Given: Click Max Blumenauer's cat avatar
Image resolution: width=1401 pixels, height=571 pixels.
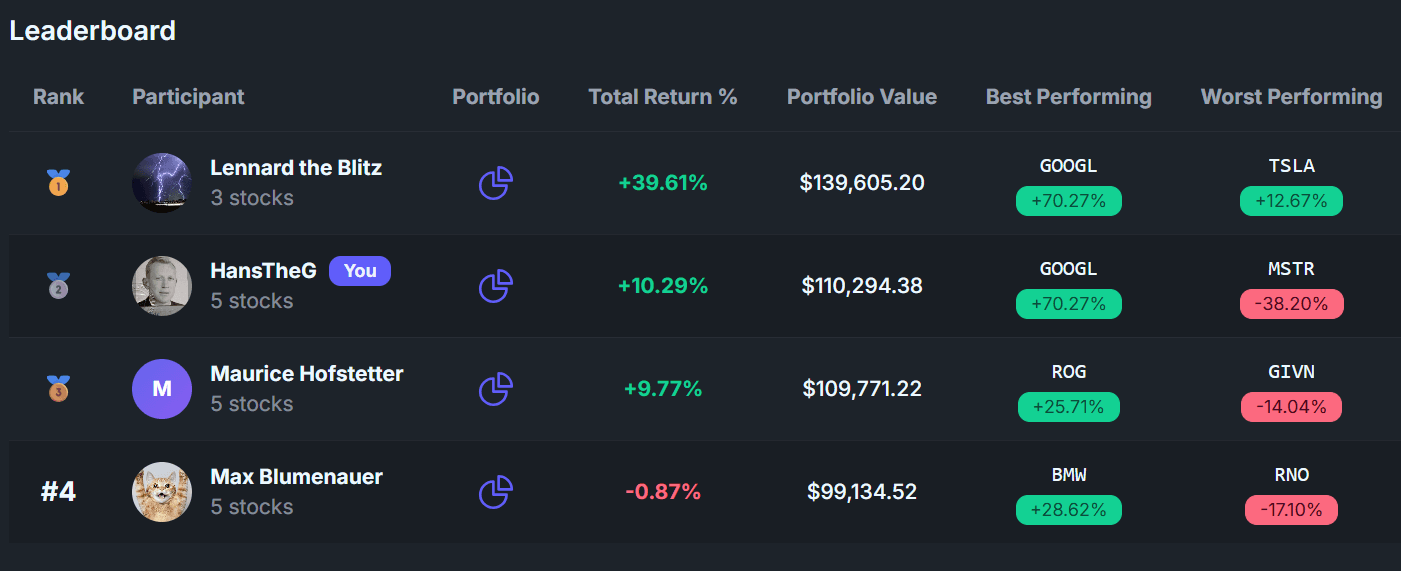Looking at the screenshot, I should (x=162, y=492).
